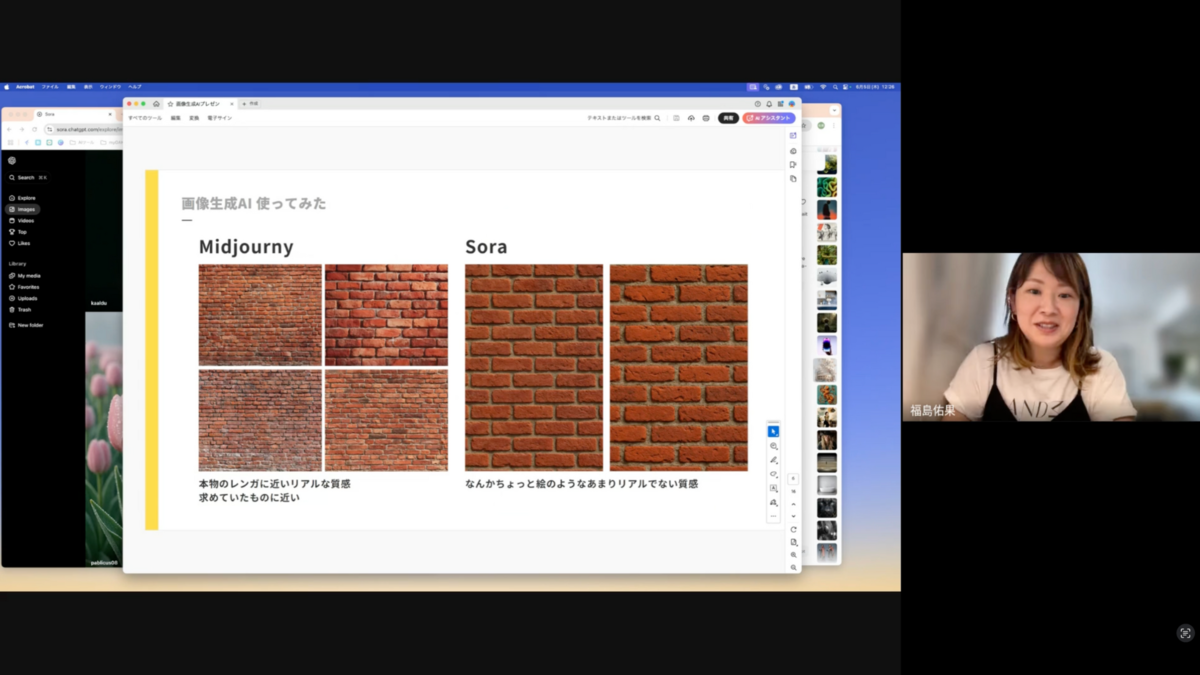This screenshot has width=1200, height=675.
Task: Open Favorites in Sora library
Action: click(24, 287)
